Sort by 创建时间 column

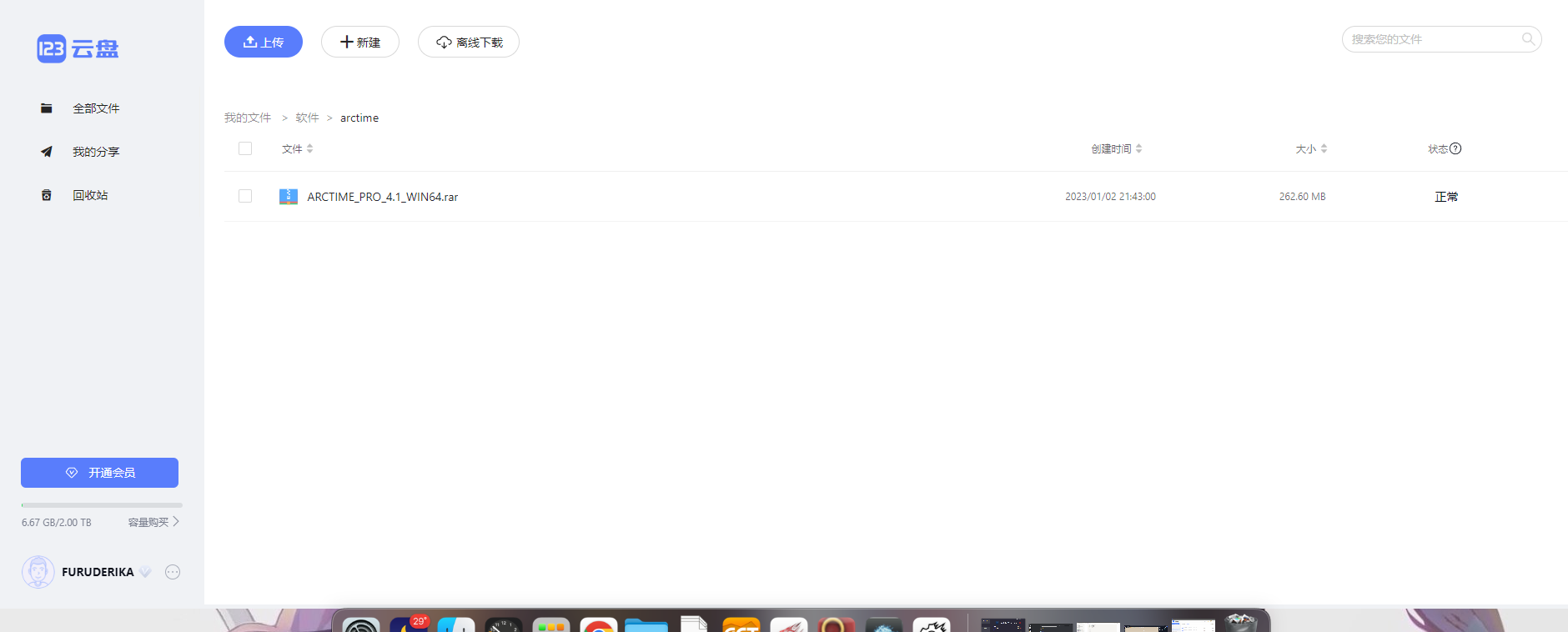(1117, 148)
